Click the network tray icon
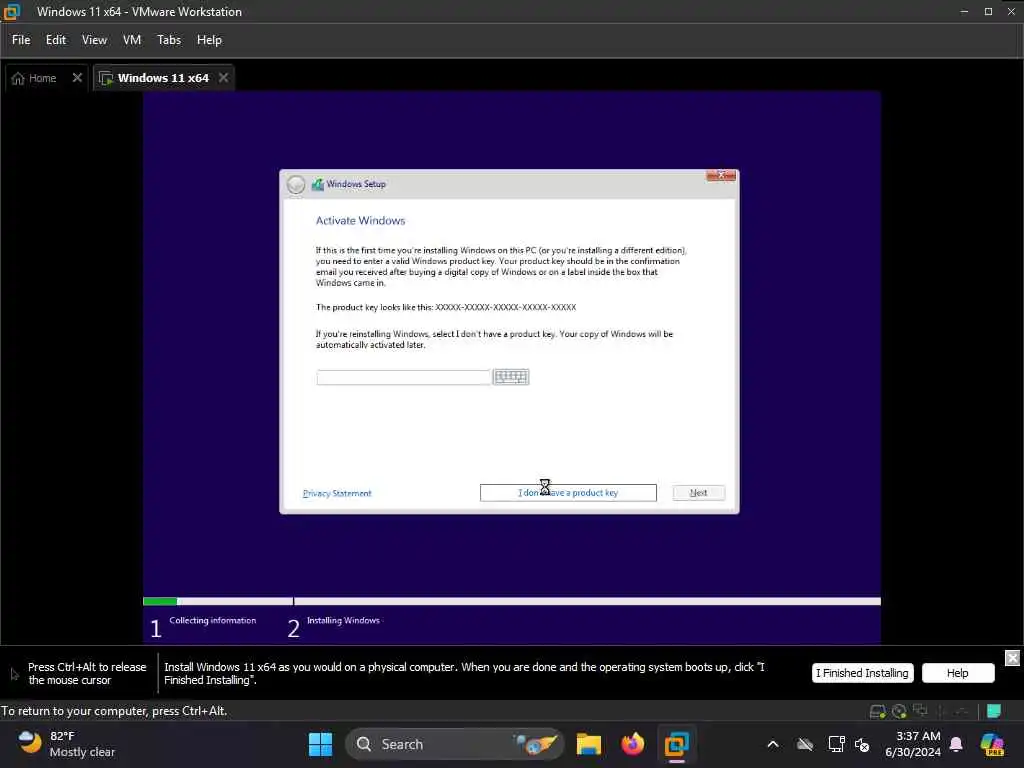 tap(836, 744)
